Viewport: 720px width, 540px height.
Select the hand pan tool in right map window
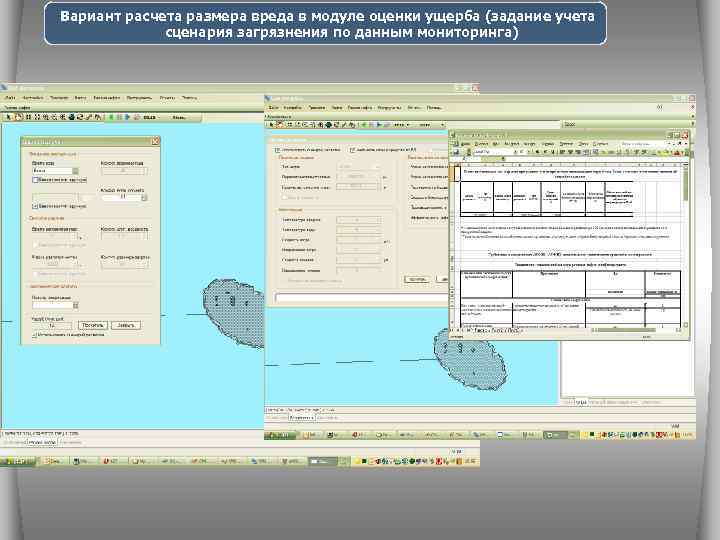pyautogui.click(x=280, y=124)
